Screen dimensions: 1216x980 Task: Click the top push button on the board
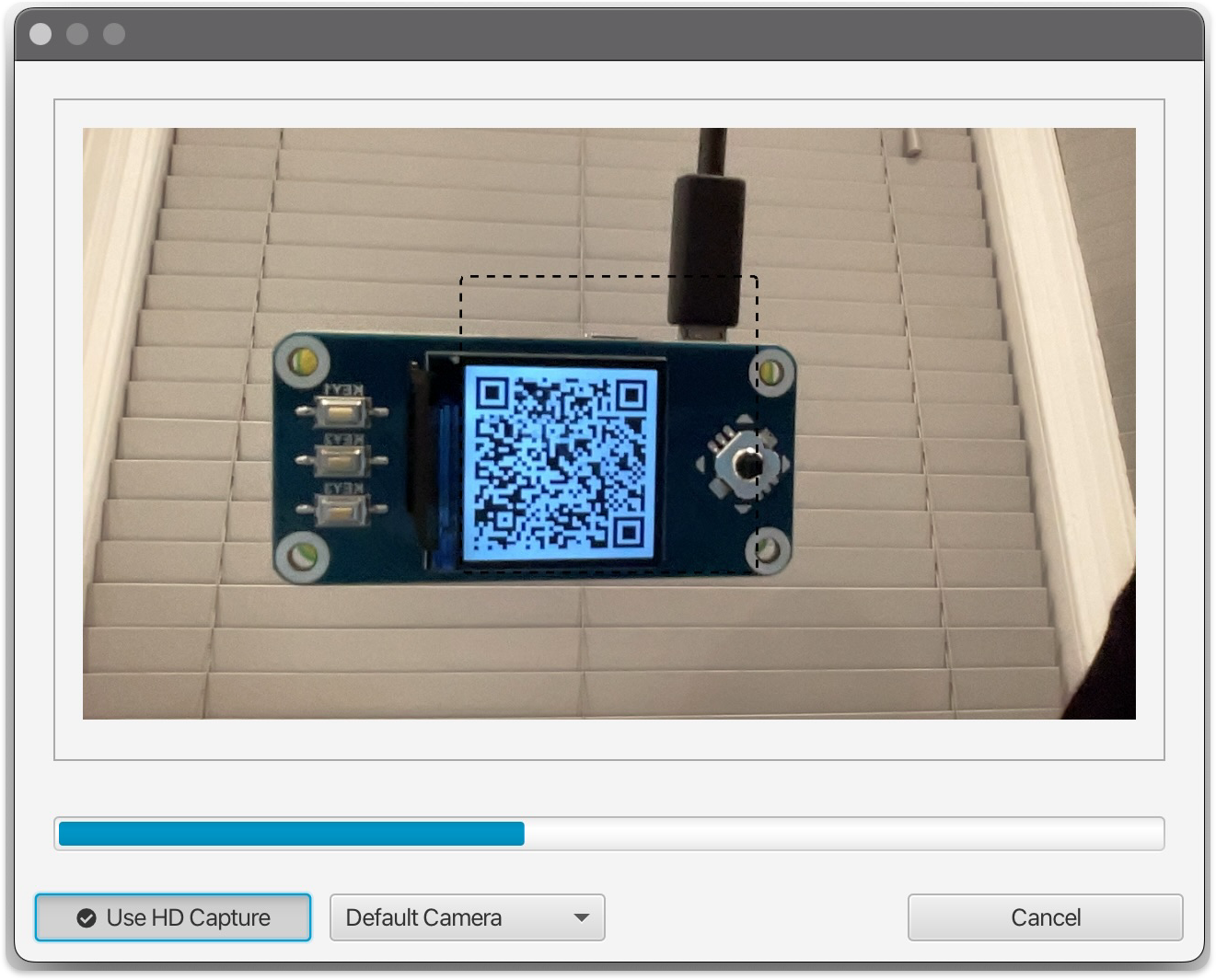pos(339,410)
